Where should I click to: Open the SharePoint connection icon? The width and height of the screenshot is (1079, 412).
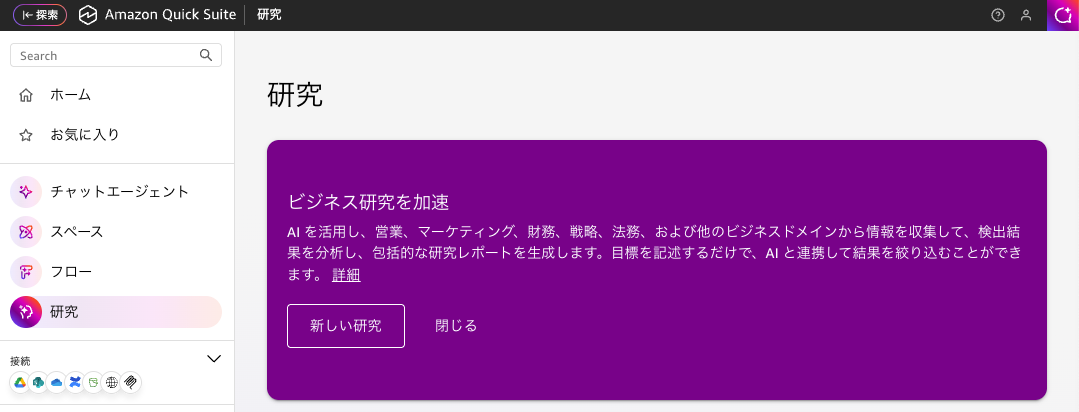point(39,382)
